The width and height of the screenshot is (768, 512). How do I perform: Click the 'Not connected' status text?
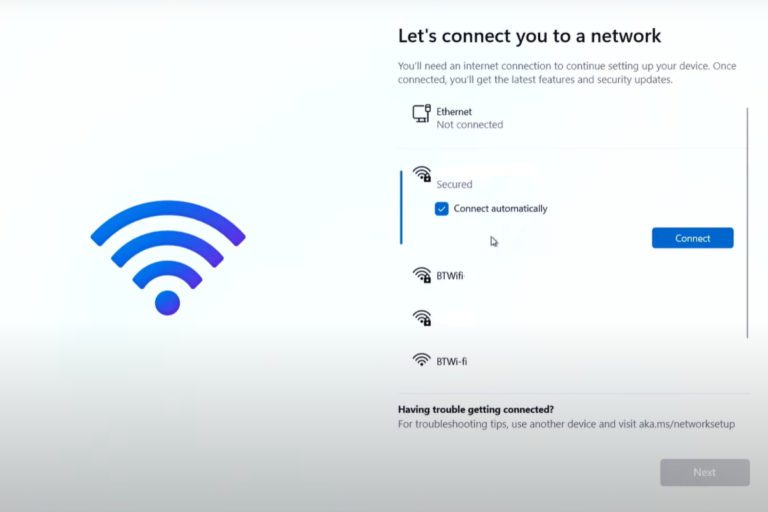point(470,125)
